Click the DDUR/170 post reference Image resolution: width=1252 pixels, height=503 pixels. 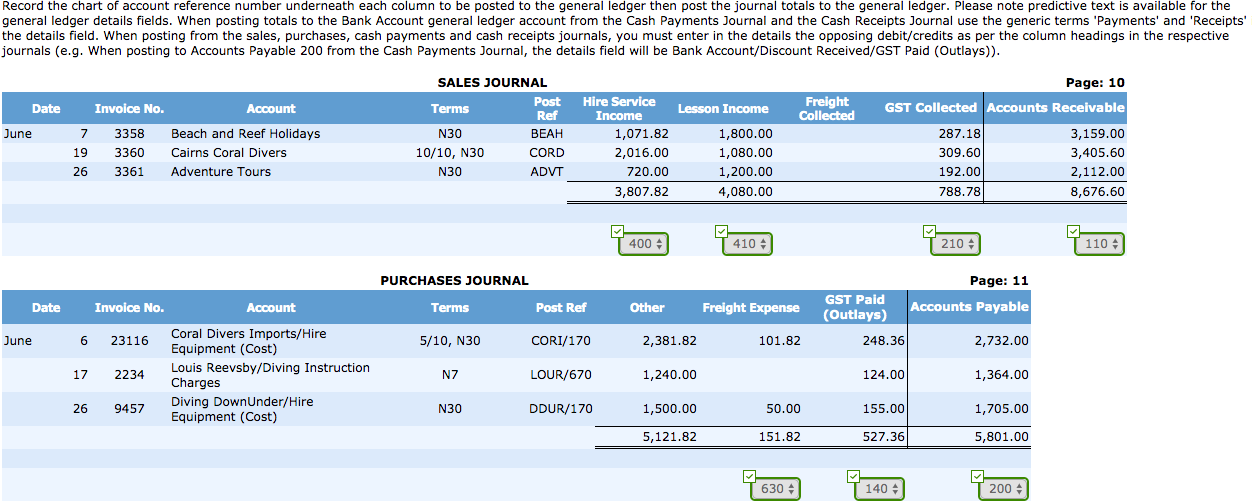tap(561, 409)
